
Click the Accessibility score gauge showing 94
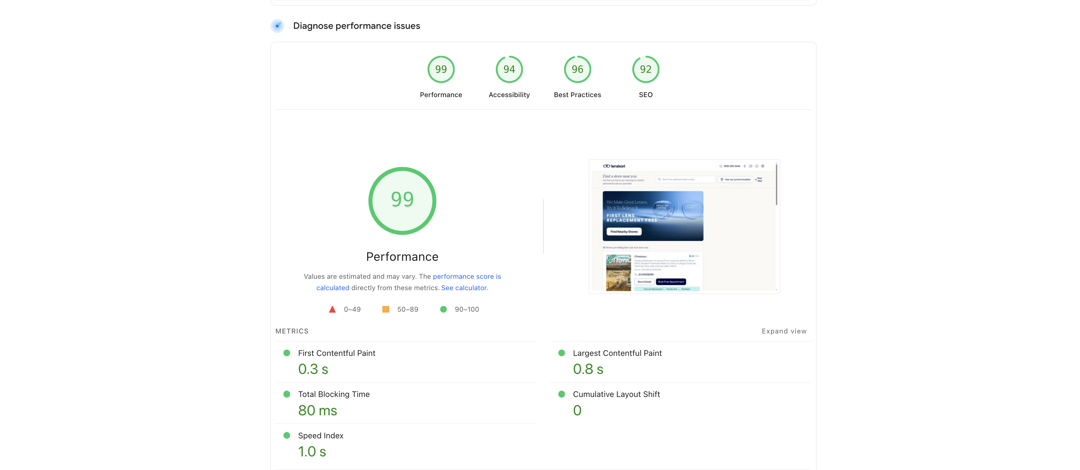509,70
